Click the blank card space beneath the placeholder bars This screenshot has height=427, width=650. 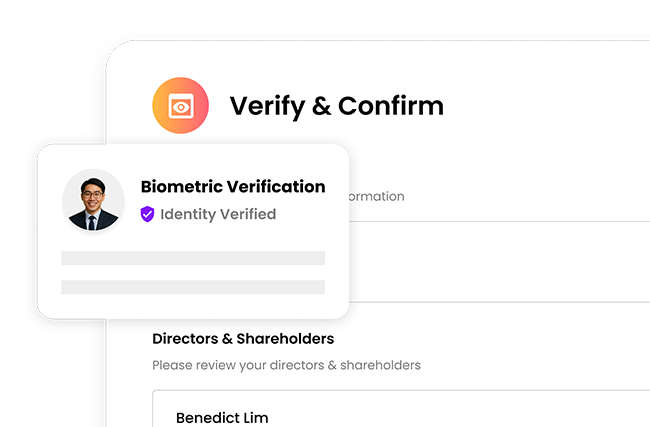(x=193, y=306)
